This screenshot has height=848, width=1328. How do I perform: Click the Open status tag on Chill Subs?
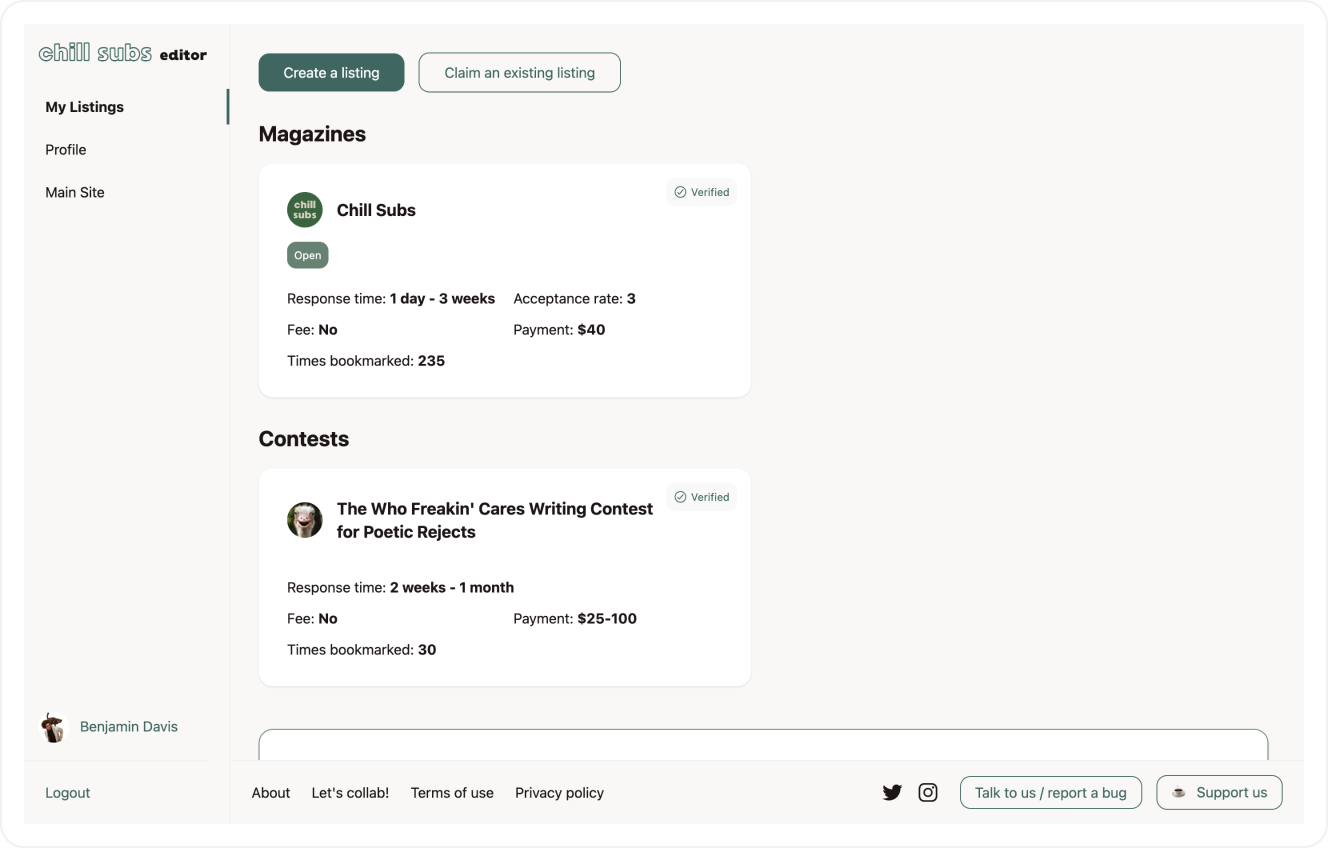click(x=308, y=255)
